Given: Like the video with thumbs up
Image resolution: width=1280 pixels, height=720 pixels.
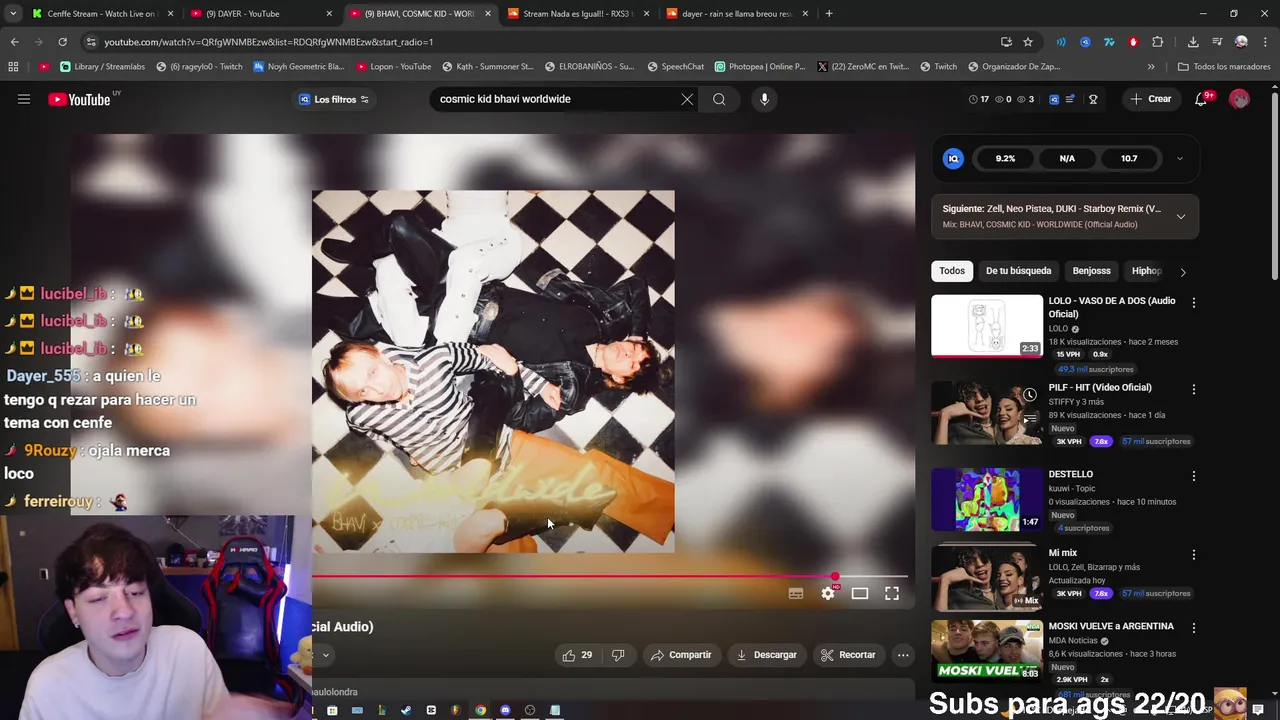Looking at the screenshot, I should coord(577,655).
